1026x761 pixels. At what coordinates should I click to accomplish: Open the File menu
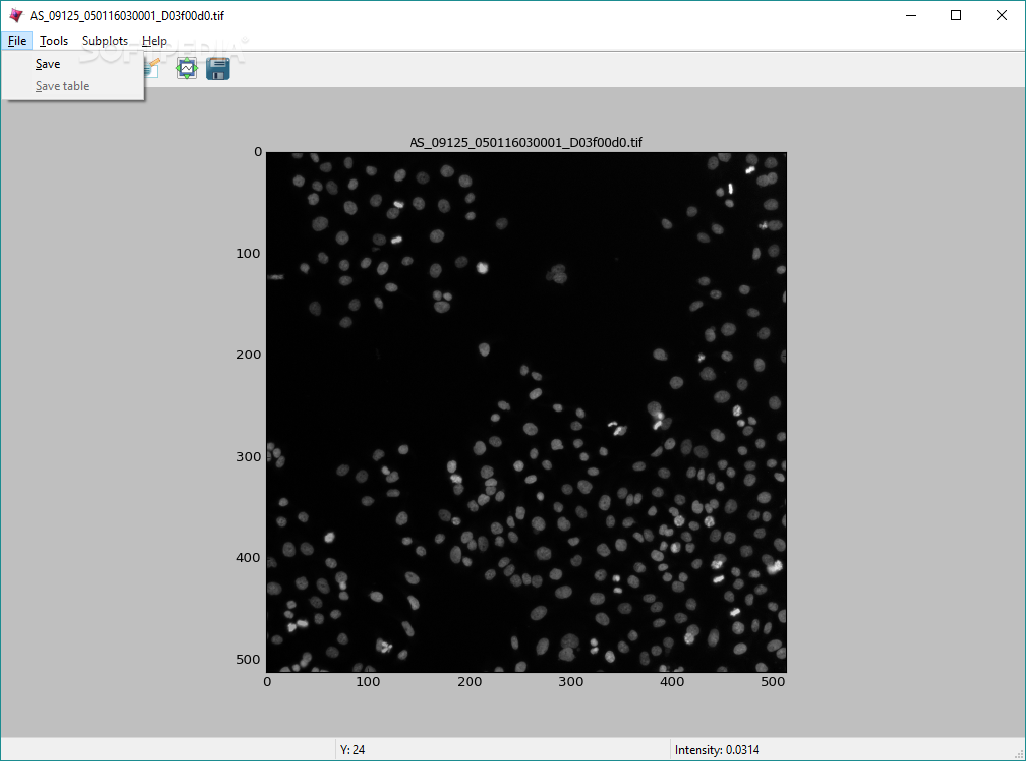[x=17, y=41]
